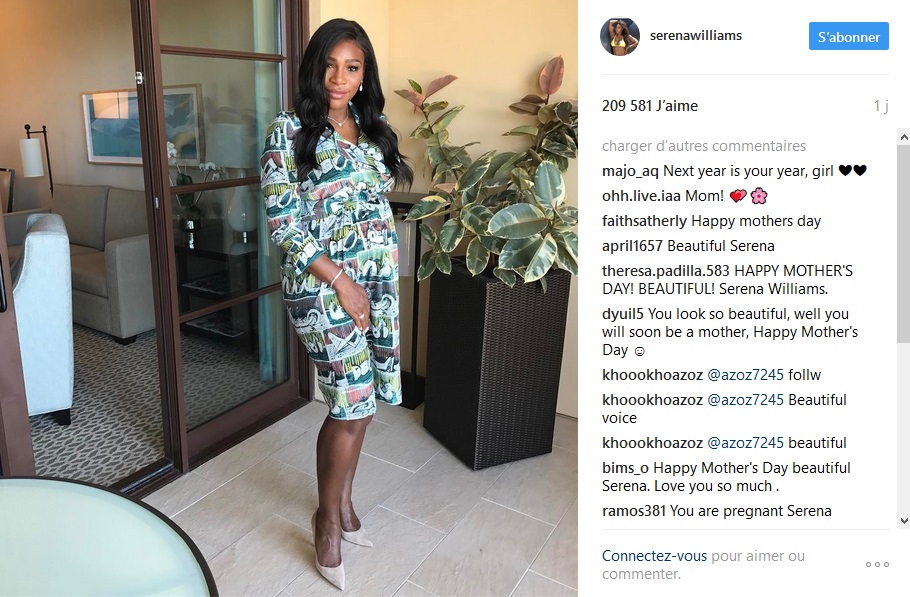Load more comments via charger d'autres commentaires
910x597 pixels.
click(x=704, y=146)
